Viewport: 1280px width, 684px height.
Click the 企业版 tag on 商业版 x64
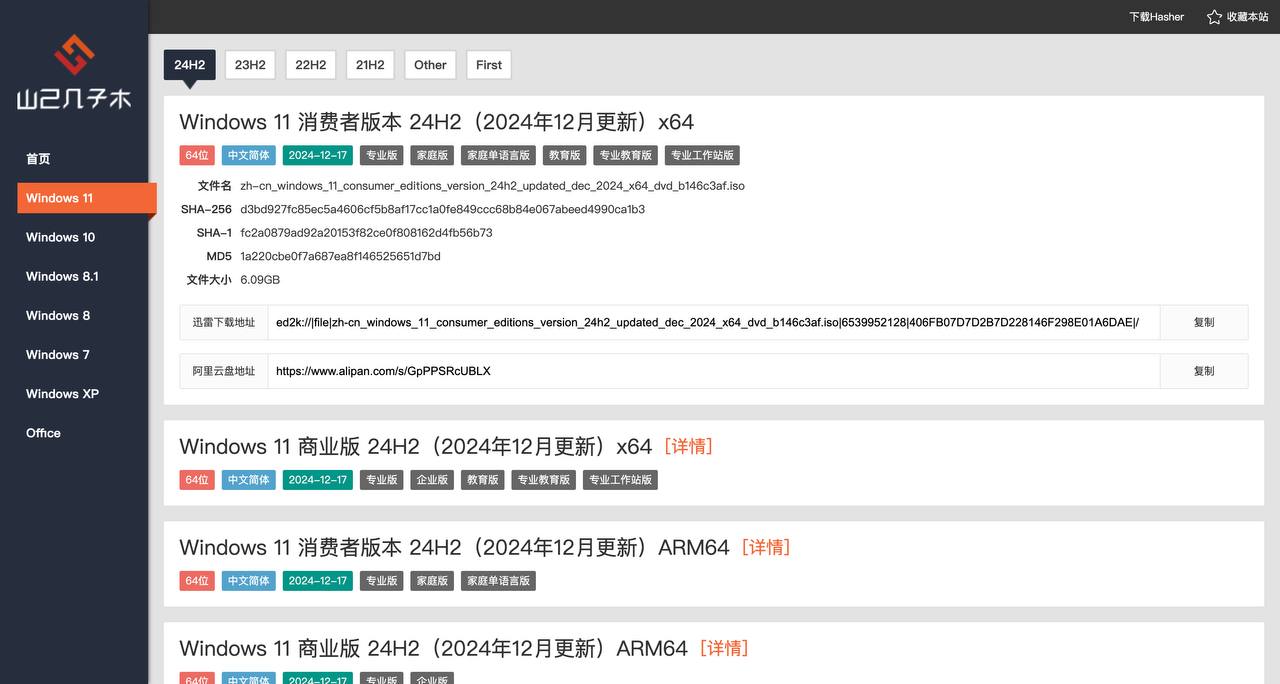[x=432, y=480]
